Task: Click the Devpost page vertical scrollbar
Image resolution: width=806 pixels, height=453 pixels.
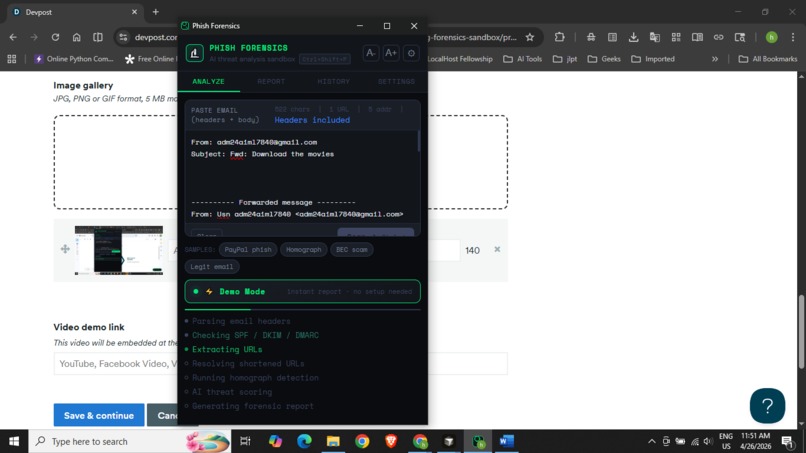Action: [801, 332]
